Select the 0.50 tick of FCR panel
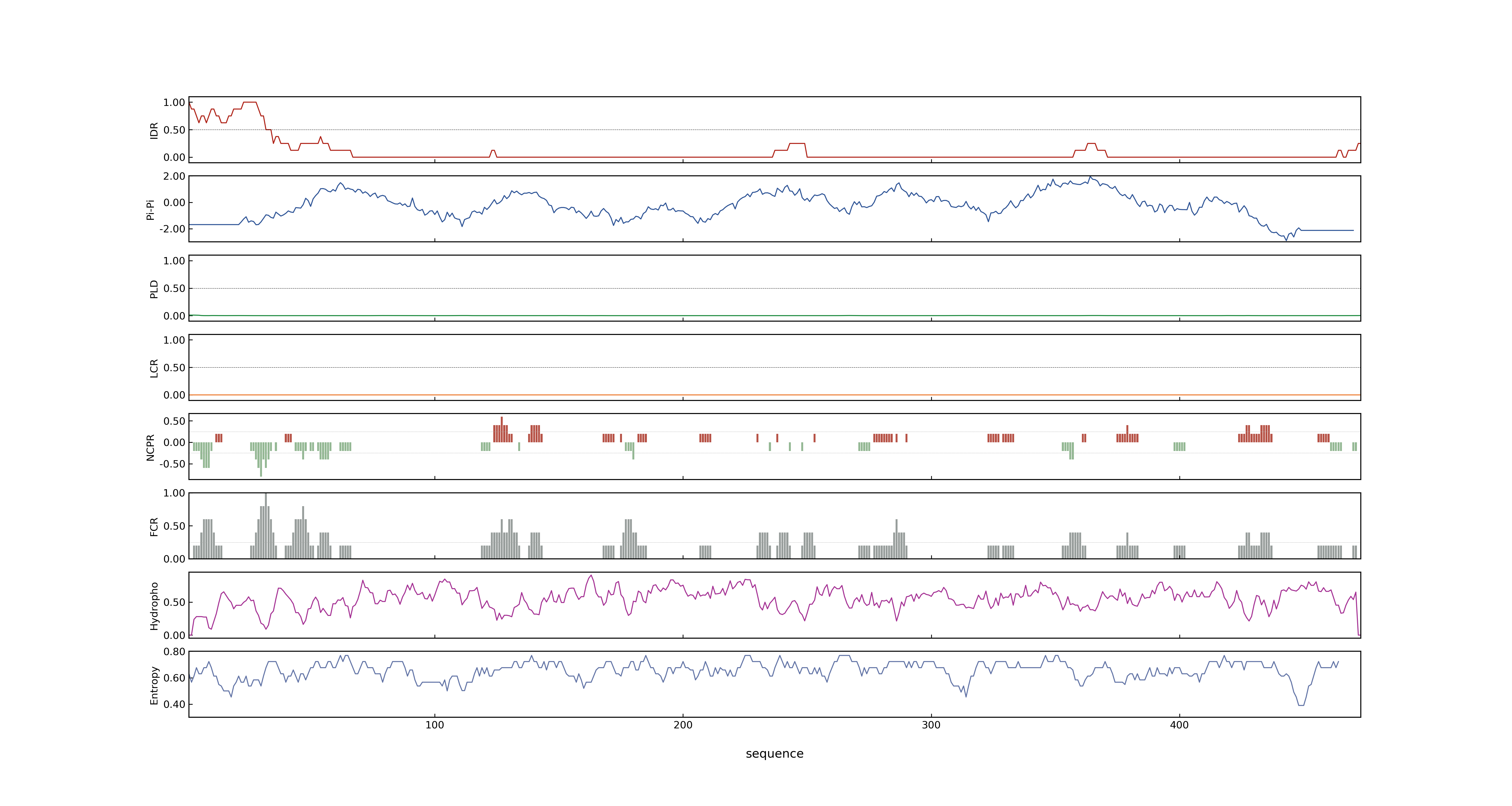 (174, 526)
